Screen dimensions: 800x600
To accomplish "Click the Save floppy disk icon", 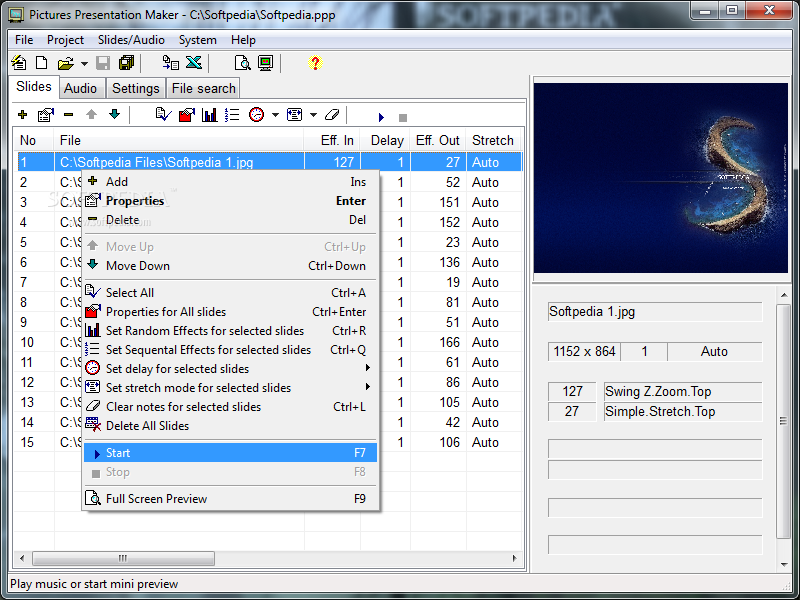I will pyautogui.click(x=103, y=63).
